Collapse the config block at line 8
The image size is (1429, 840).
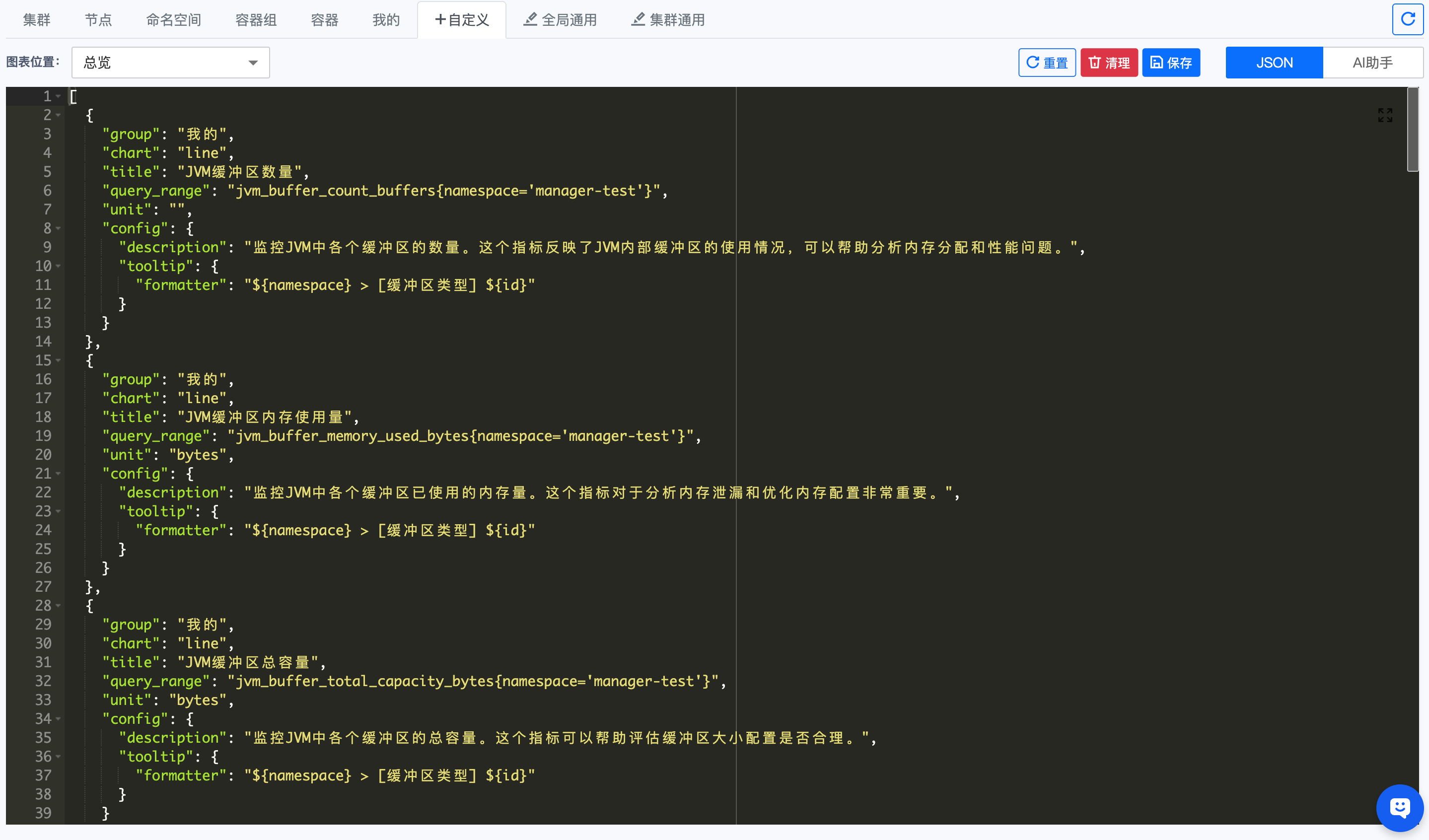[58, 228]
